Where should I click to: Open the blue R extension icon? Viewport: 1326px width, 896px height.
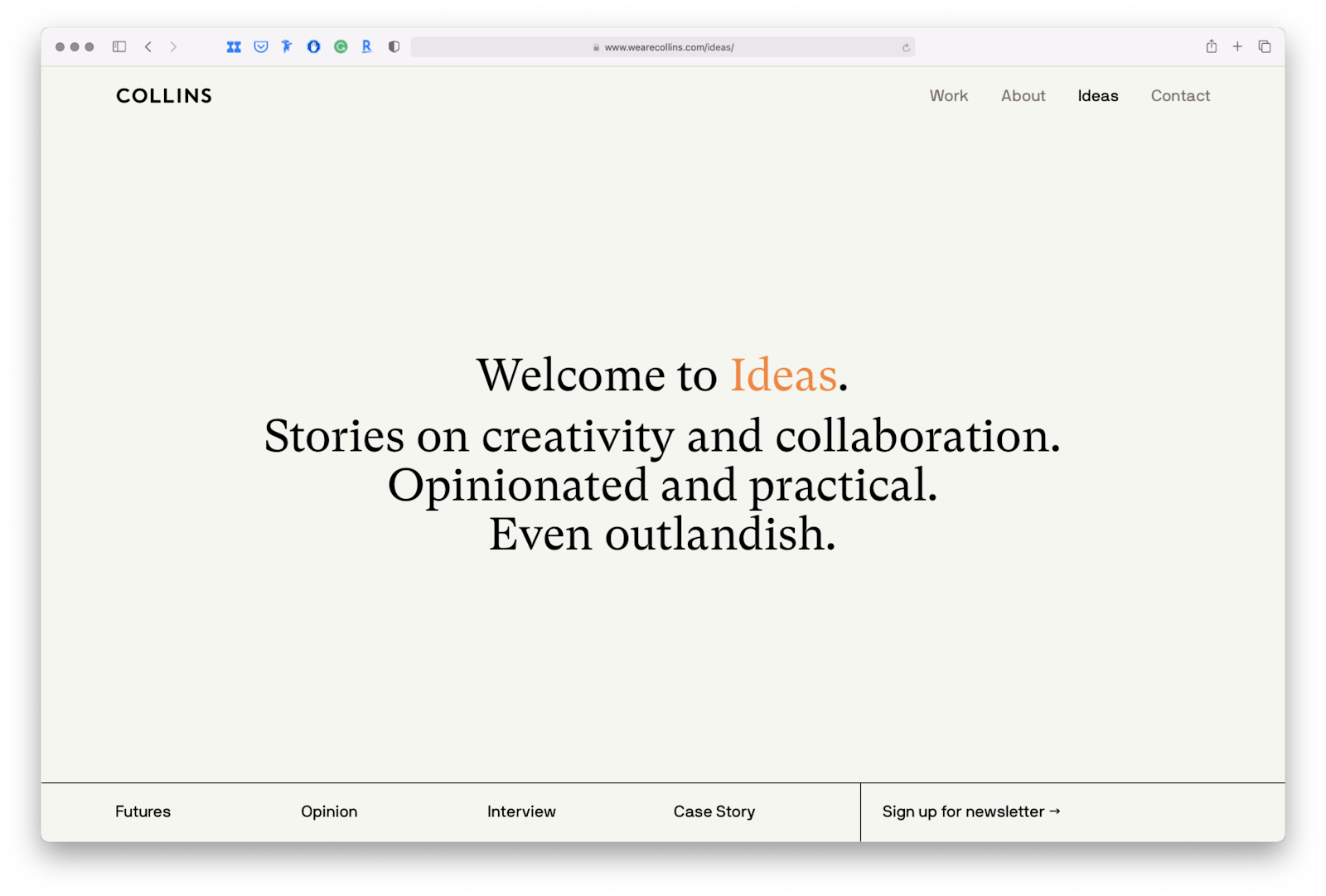pos(366,47)
